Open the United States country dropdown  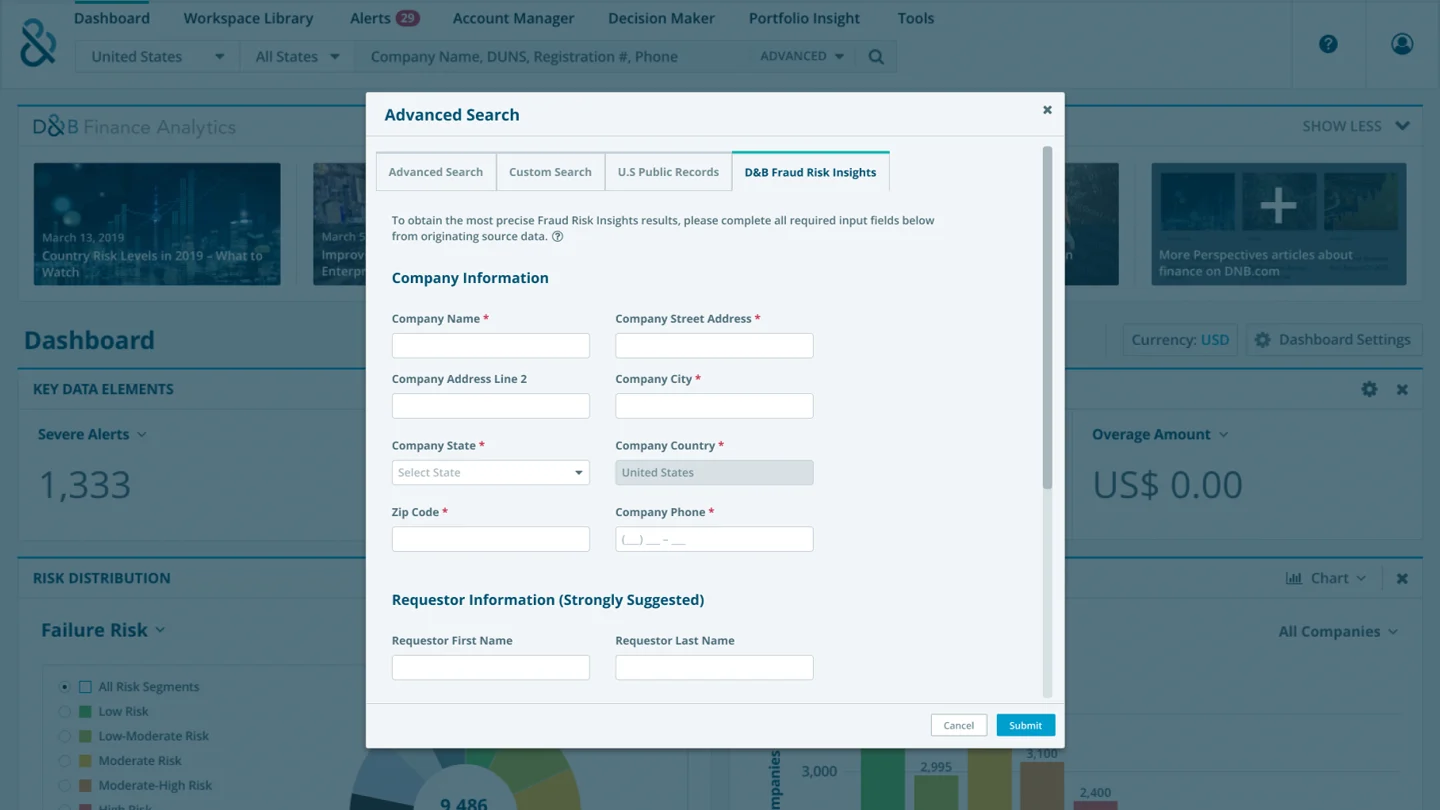click(157, 57)
